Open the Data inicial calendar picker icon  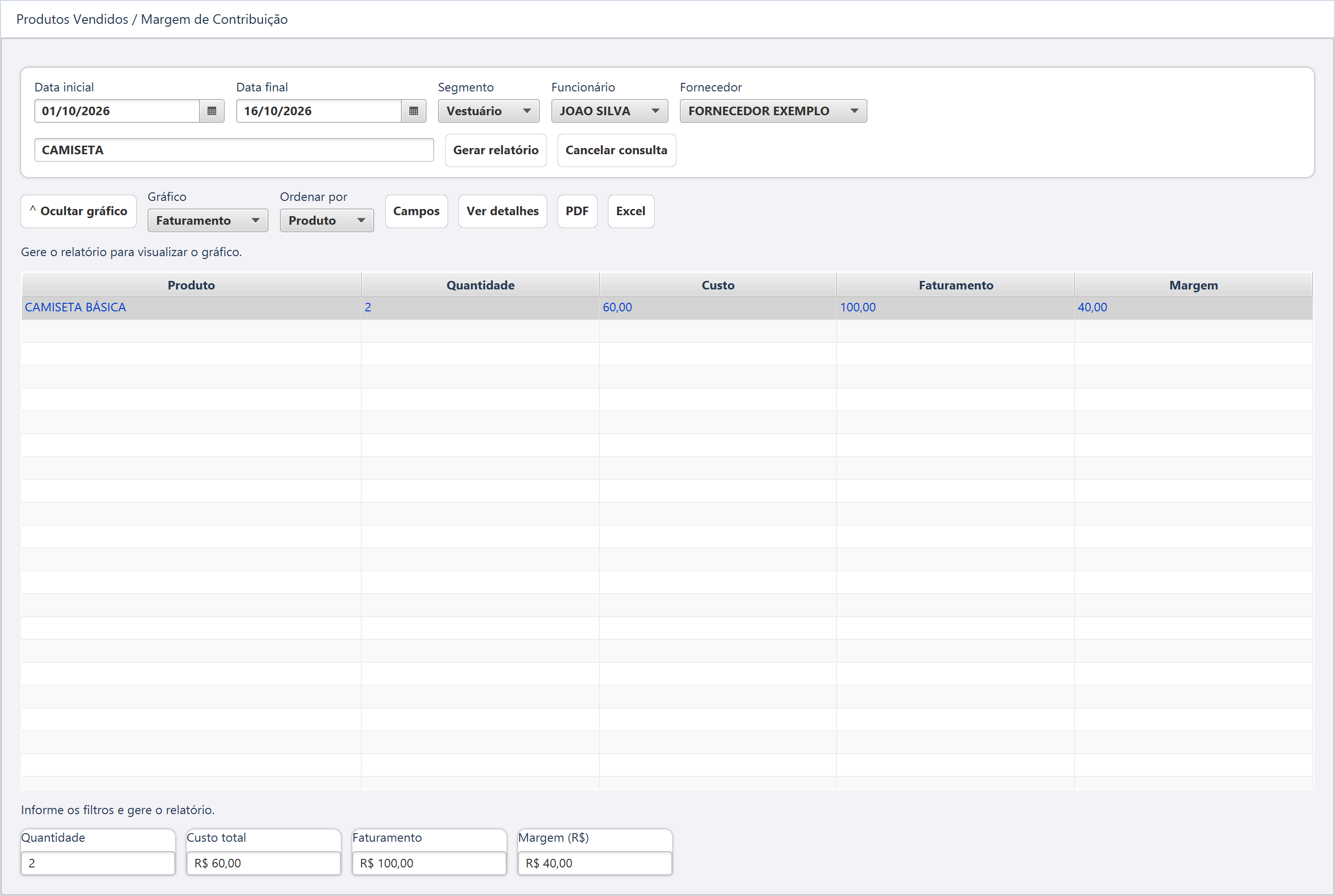[211, 111]
